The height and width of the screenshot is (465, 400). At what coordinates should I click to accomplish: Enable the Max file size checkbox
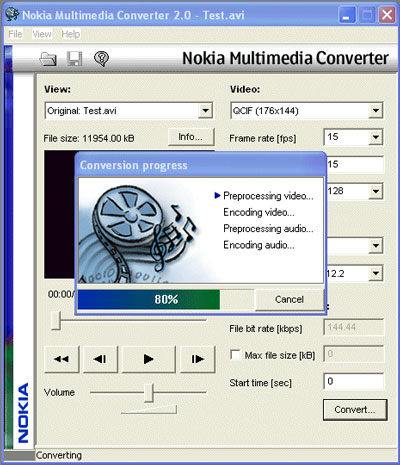(236, 355)
